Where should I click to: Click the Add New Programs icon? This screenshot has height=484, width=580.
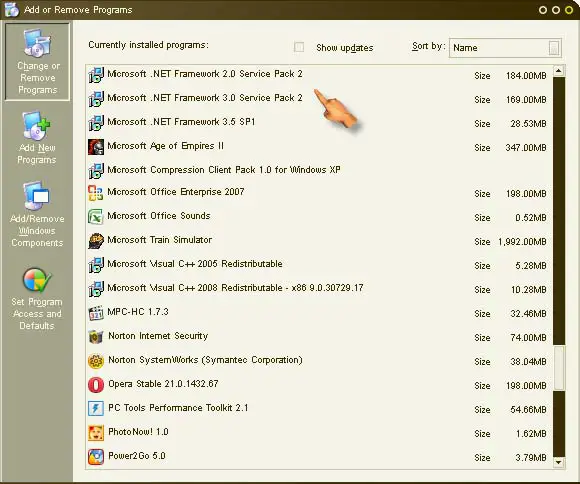pyautogui.click(x=36, y=126)
